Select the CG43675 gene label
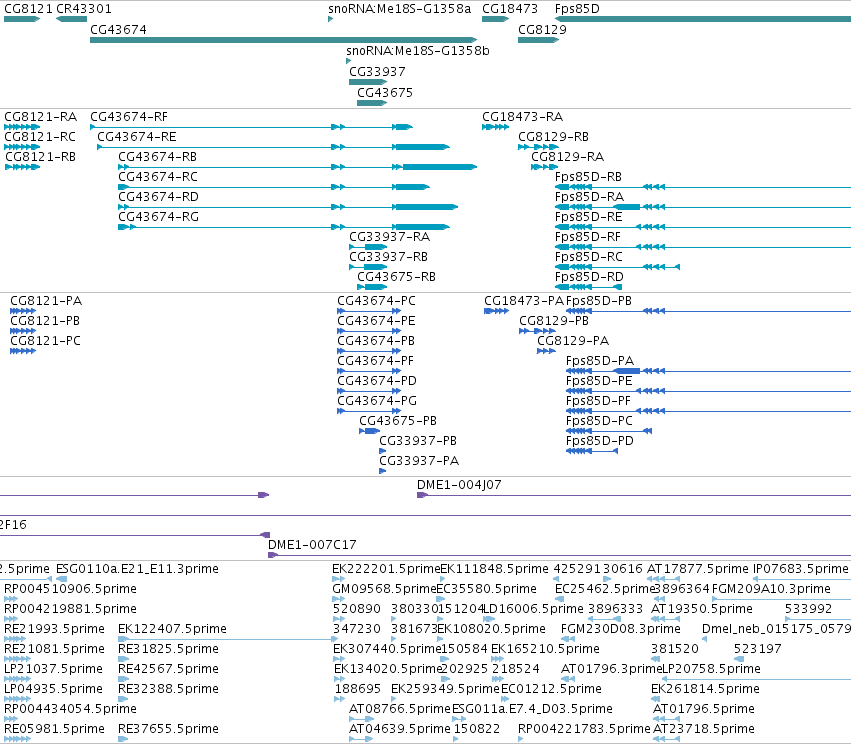 (385, 93)
